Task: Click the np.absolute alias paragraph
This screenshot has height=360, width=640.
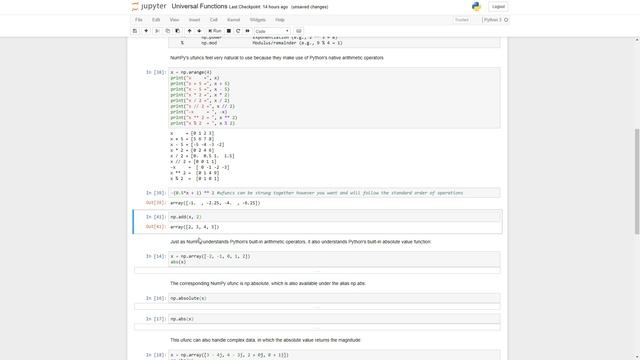Action: pyautogui.click(x=268, y=283)
